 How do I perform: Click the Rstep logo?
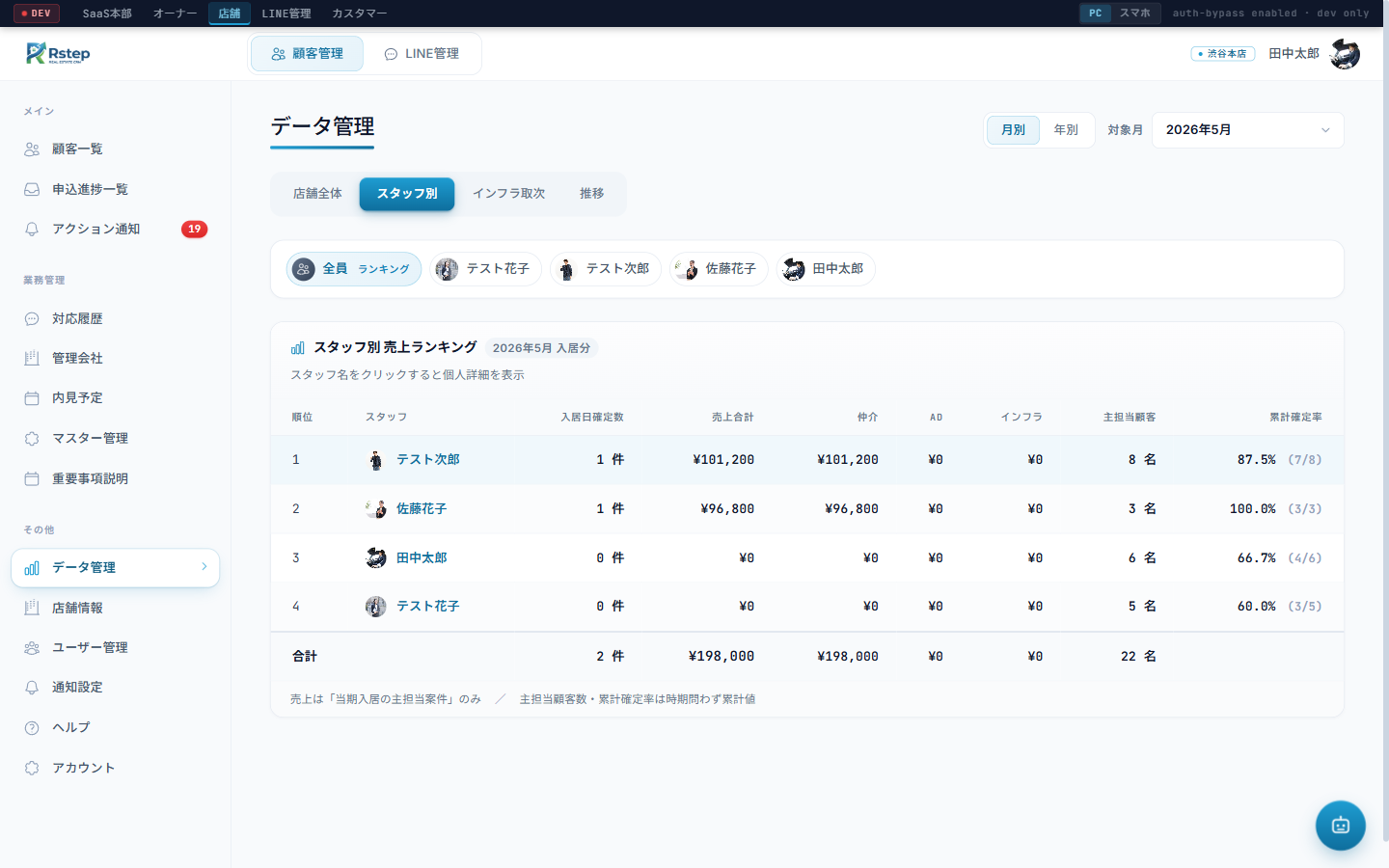[x=58, y=53]
